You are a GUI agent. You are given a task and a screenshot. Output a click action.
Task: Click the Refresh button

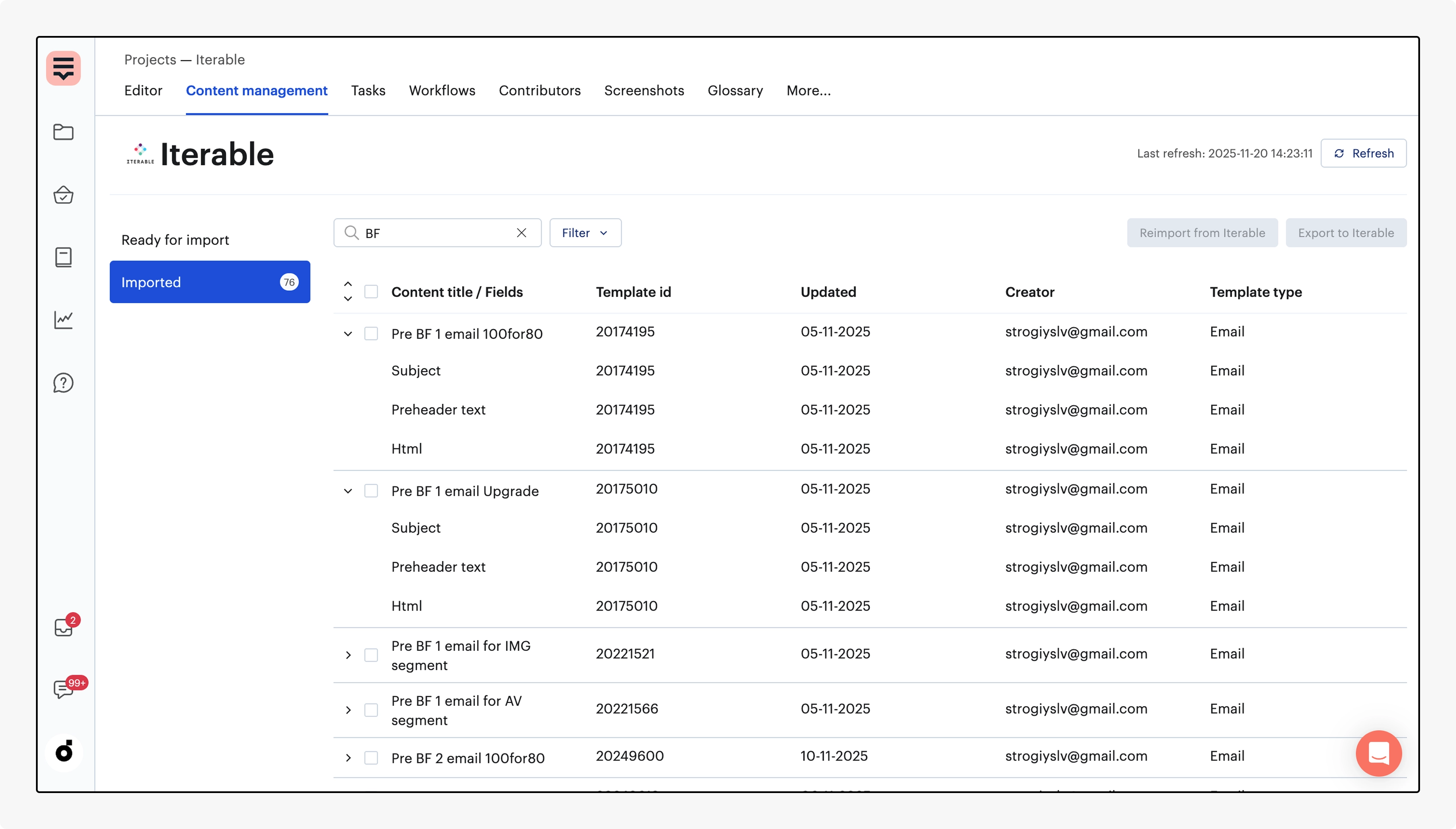[1363, 153]
